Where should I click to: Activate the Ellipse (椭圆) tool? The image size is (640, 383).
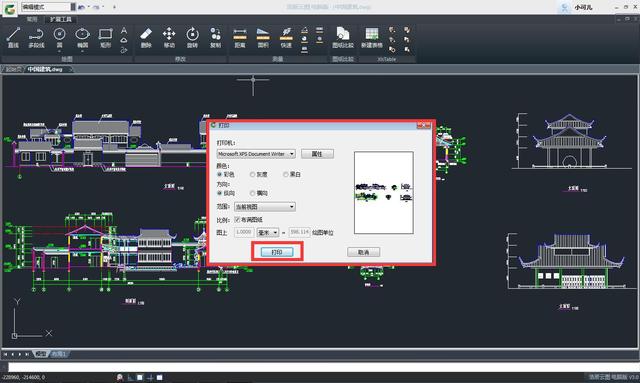click(x=82, y=37)
